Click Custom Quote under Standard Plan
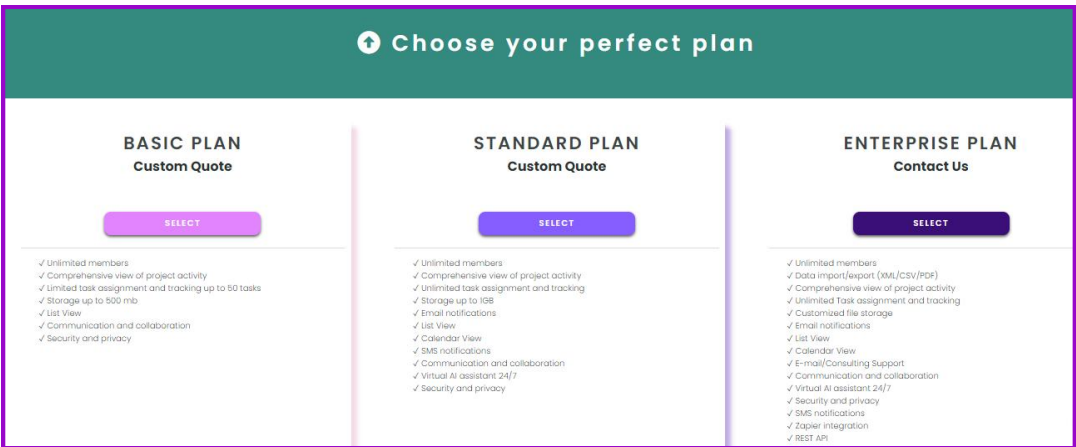The width and height of the screenshot is (1076, 447). [x=556, y=166]
